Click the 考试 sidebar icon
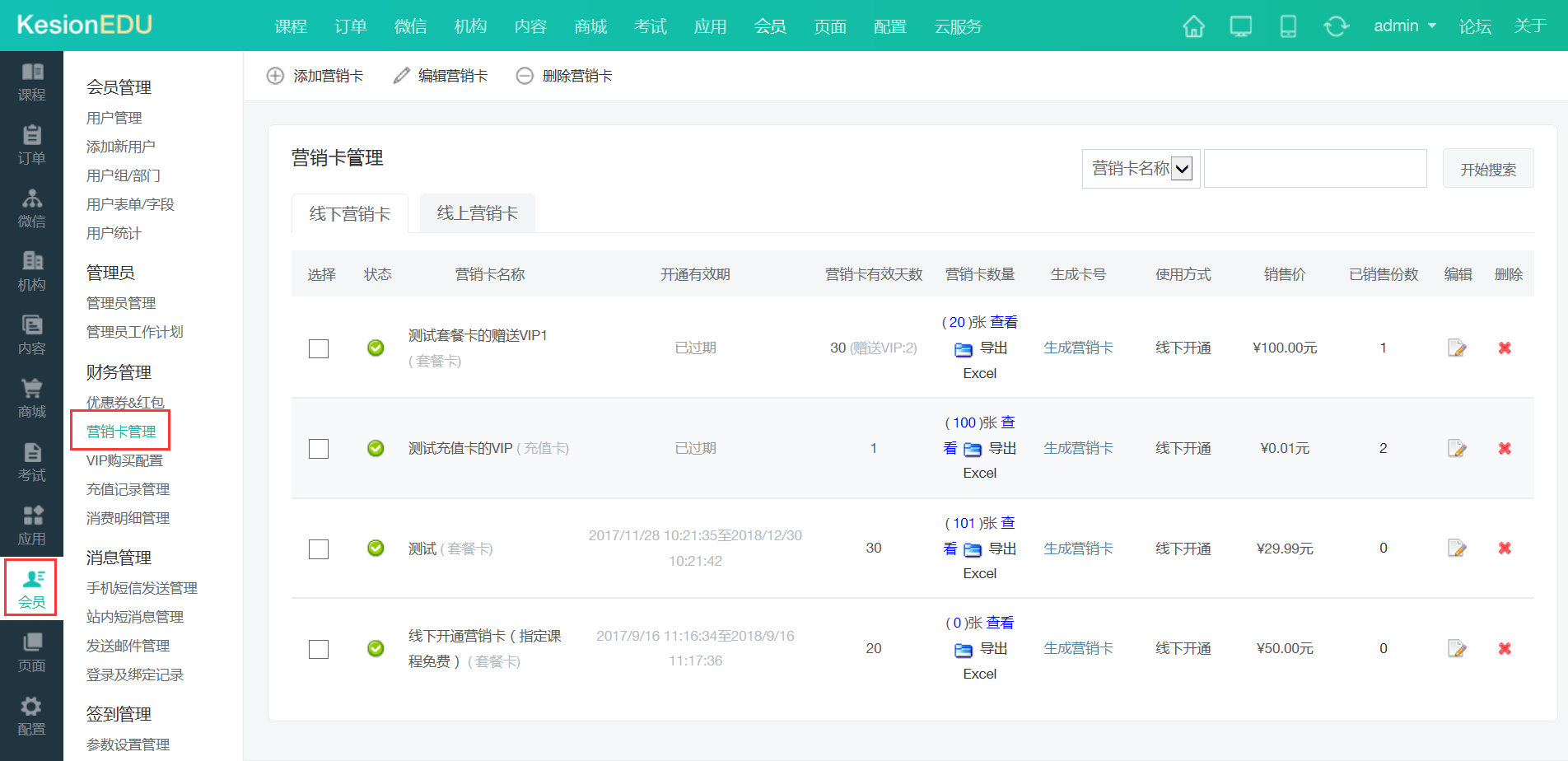Image resolution: width=1568 pixels, height=761 pixels. coord(32,461)
